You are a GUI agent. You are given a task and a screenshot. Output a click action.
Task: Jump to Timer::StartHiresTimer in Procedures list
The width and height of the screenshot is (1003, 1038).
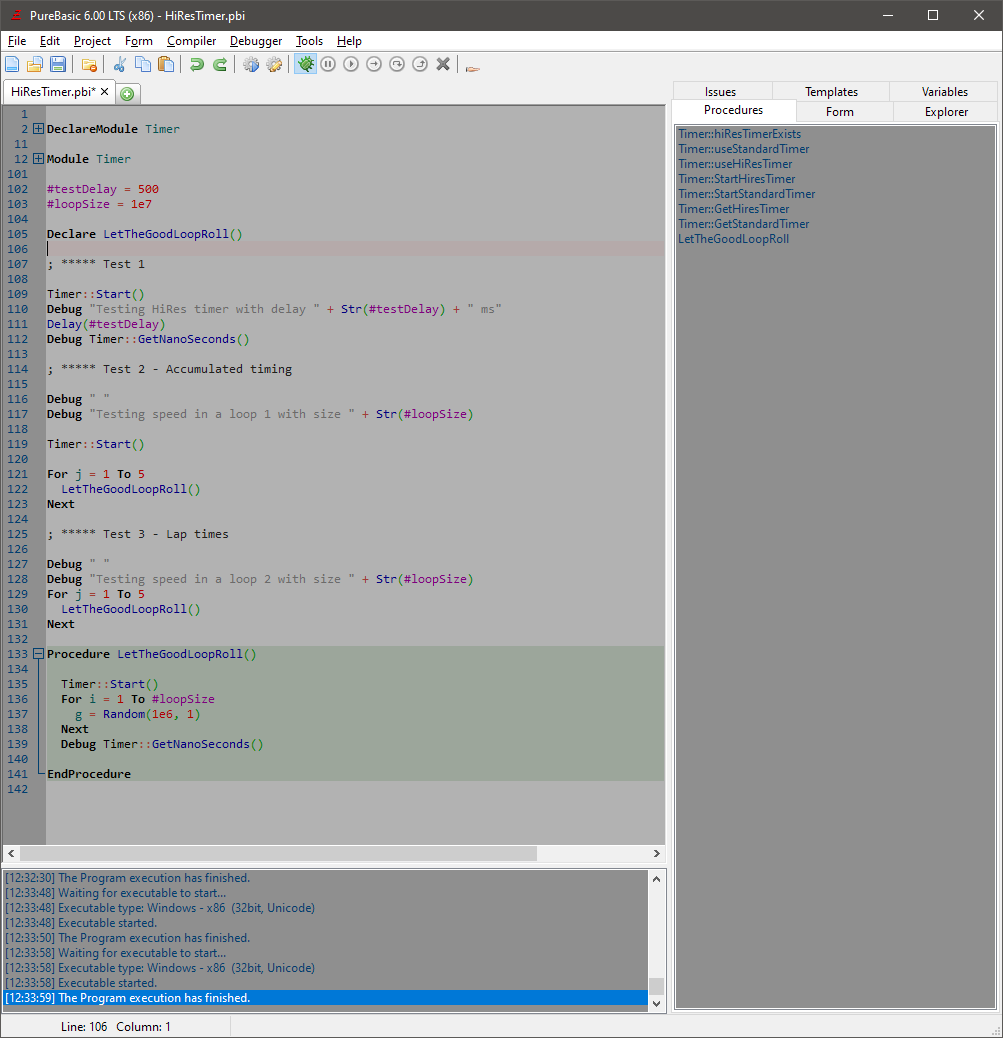click(x=736, y=179)
